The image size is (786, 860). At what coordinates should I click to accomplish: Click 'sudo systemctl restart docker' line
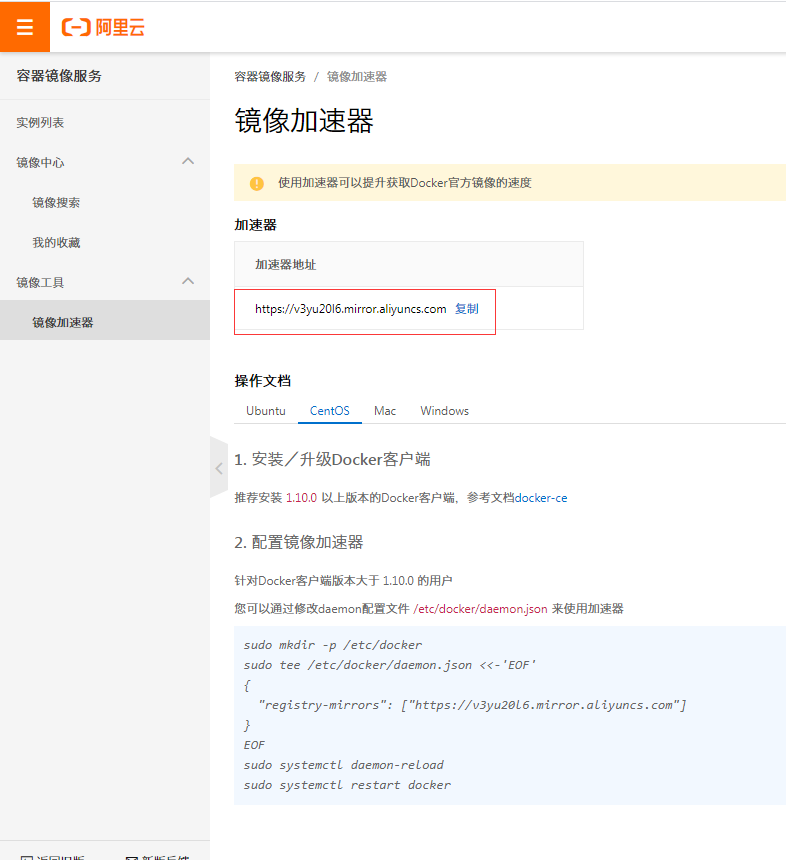coord(347,785)
